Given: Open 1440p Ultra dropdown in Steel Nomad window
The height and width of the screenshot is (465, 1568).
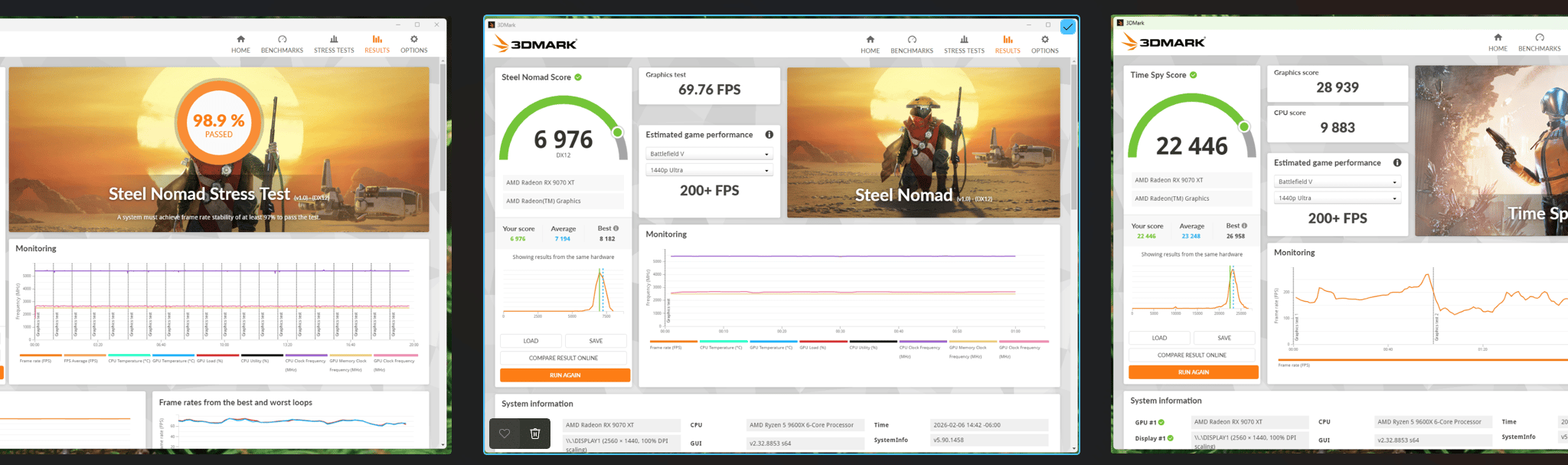Looking at the screenshot, I should click(x=709, y=170).
